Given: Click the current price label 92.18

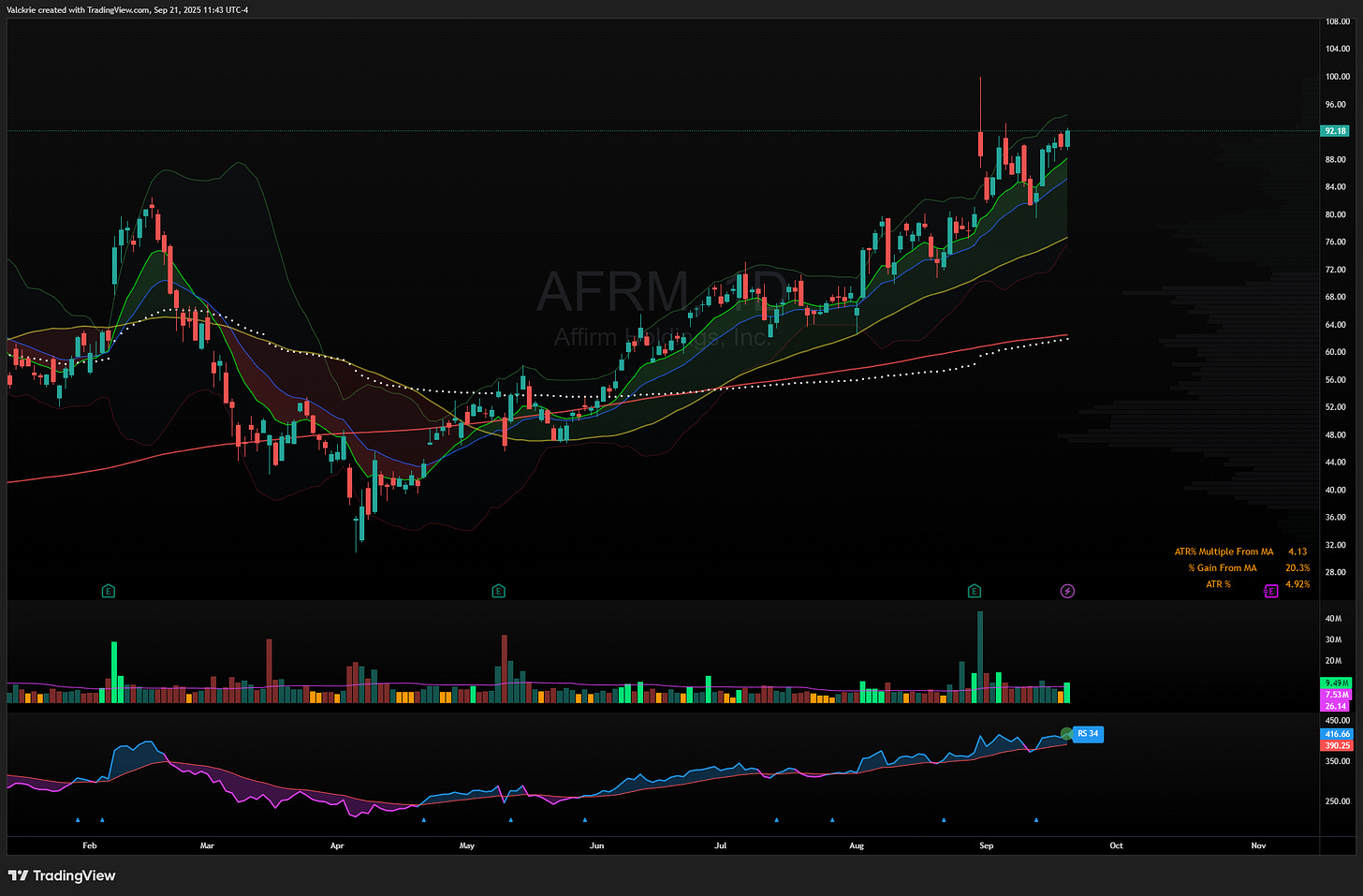Looking at the screenshot, I should [1336, 131].
